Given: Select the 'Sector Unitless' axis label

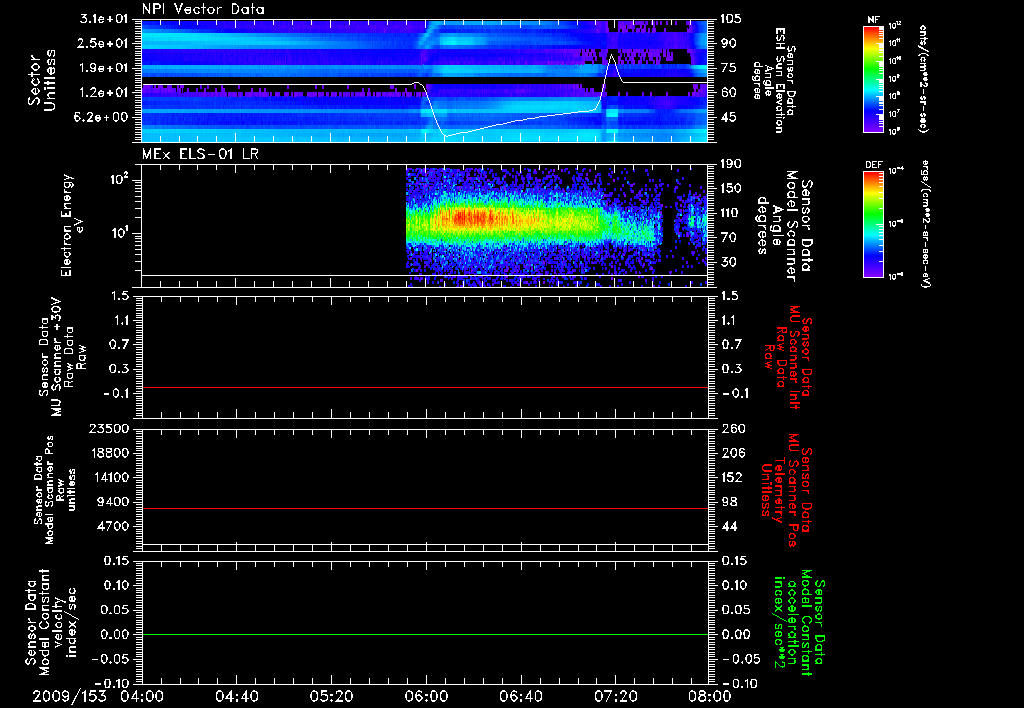Looking at the screenshot, I should 41,80.
